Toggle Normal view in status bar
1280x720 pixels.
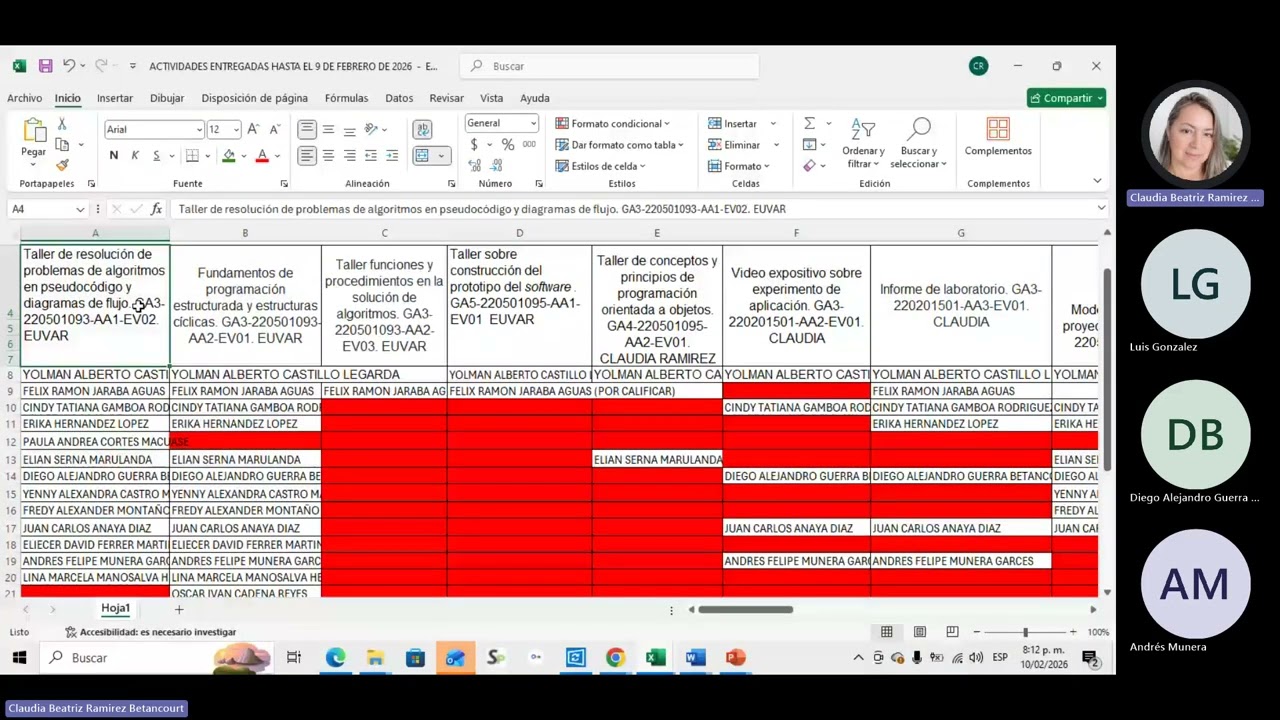click(886, 632)
